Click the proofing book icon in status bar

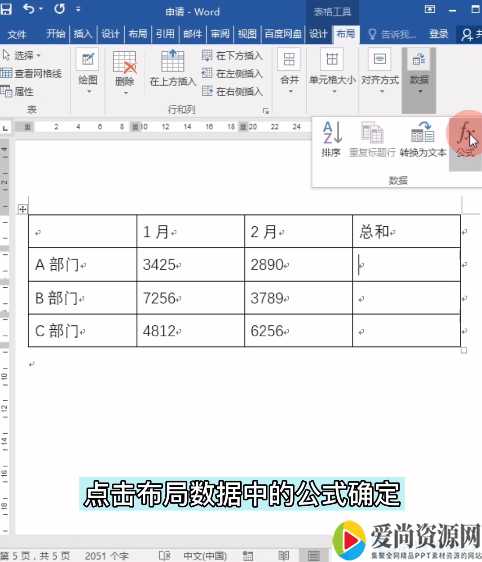[x=164, y=556]
